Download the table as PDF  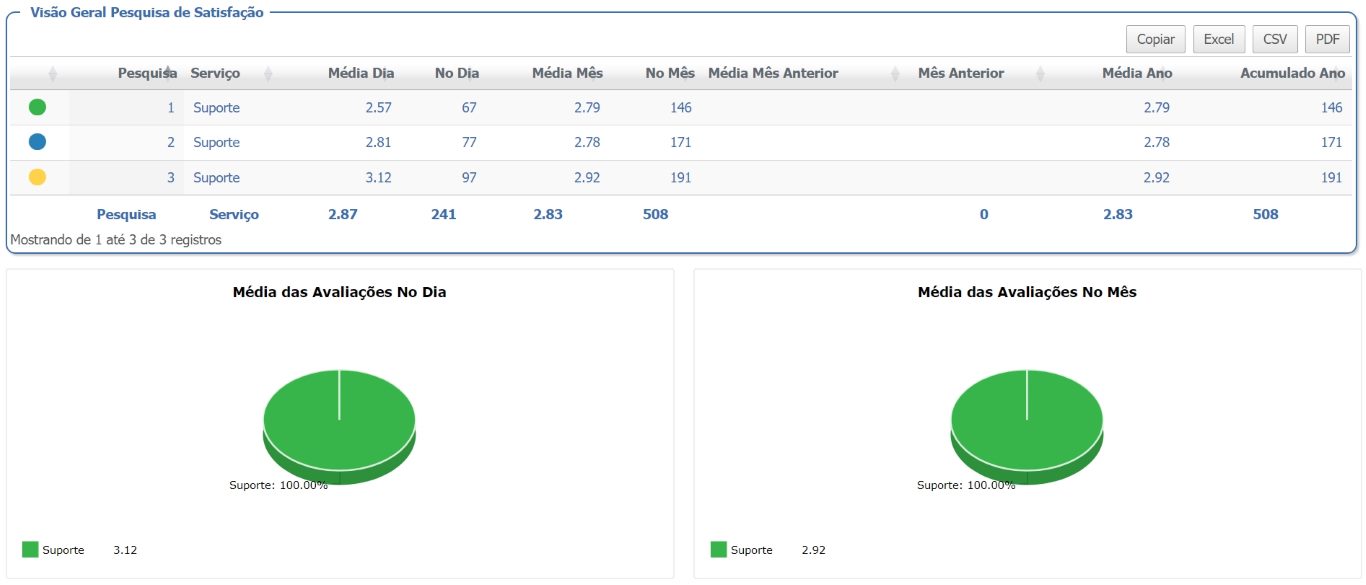(1327, 39)
